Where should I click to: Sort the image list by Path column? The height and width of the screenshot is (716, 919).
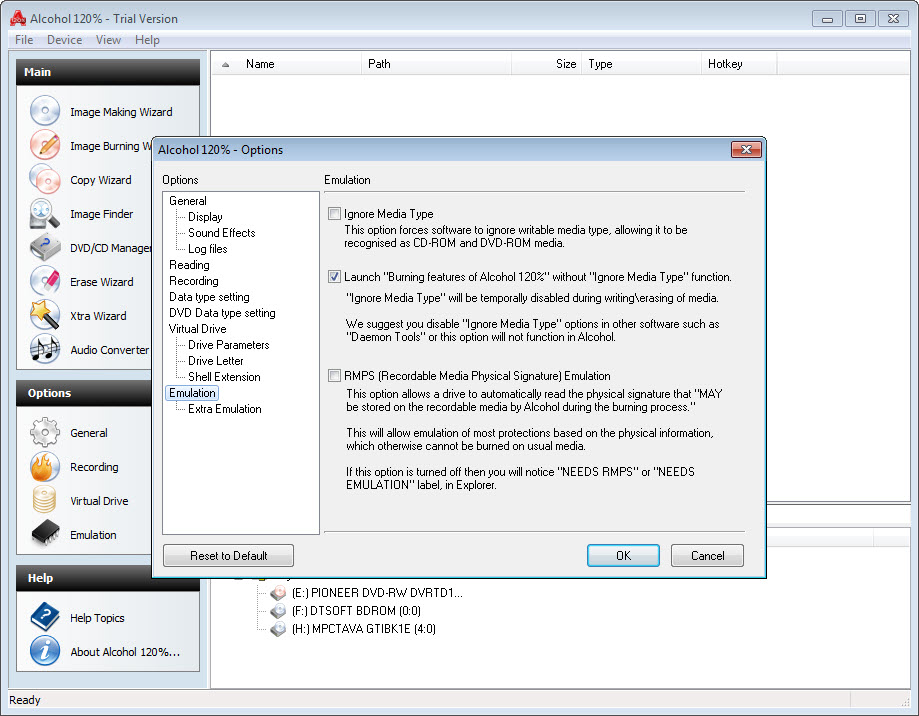click(435, 64)
